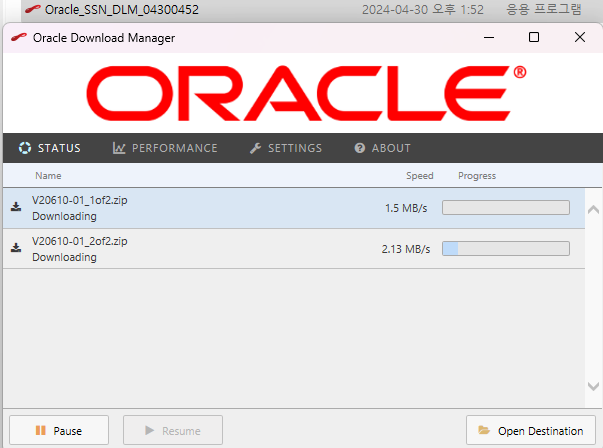Minimize the Oracle Download Manager window
This screenshot has height=448, width=603.
coord(489,37)
